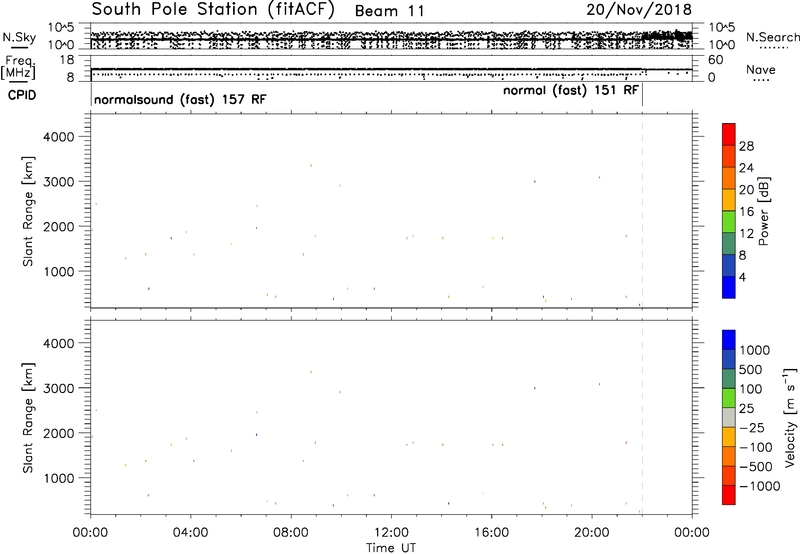Viewport: 800px width, 554px height.
Task: Click the Power [dB] colorbar label
Action: 763,211
